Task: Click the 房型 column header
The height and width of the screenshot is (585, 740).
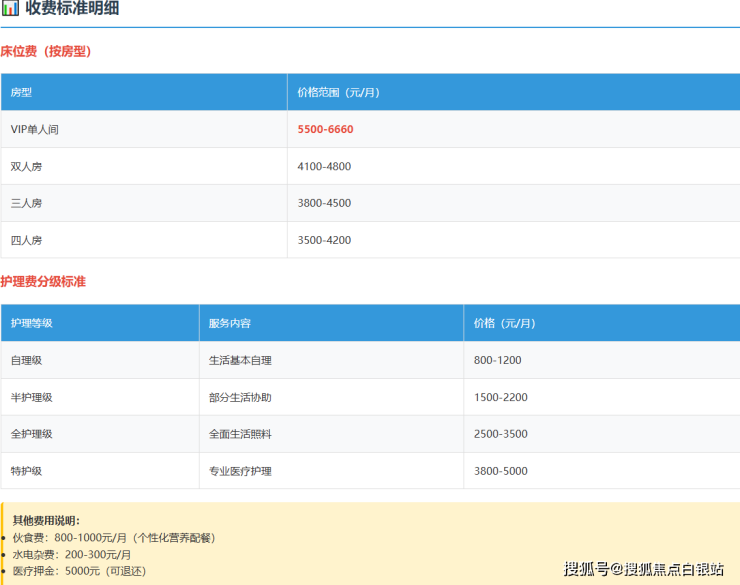Action: pyautogui.click(x=22, y=92)
